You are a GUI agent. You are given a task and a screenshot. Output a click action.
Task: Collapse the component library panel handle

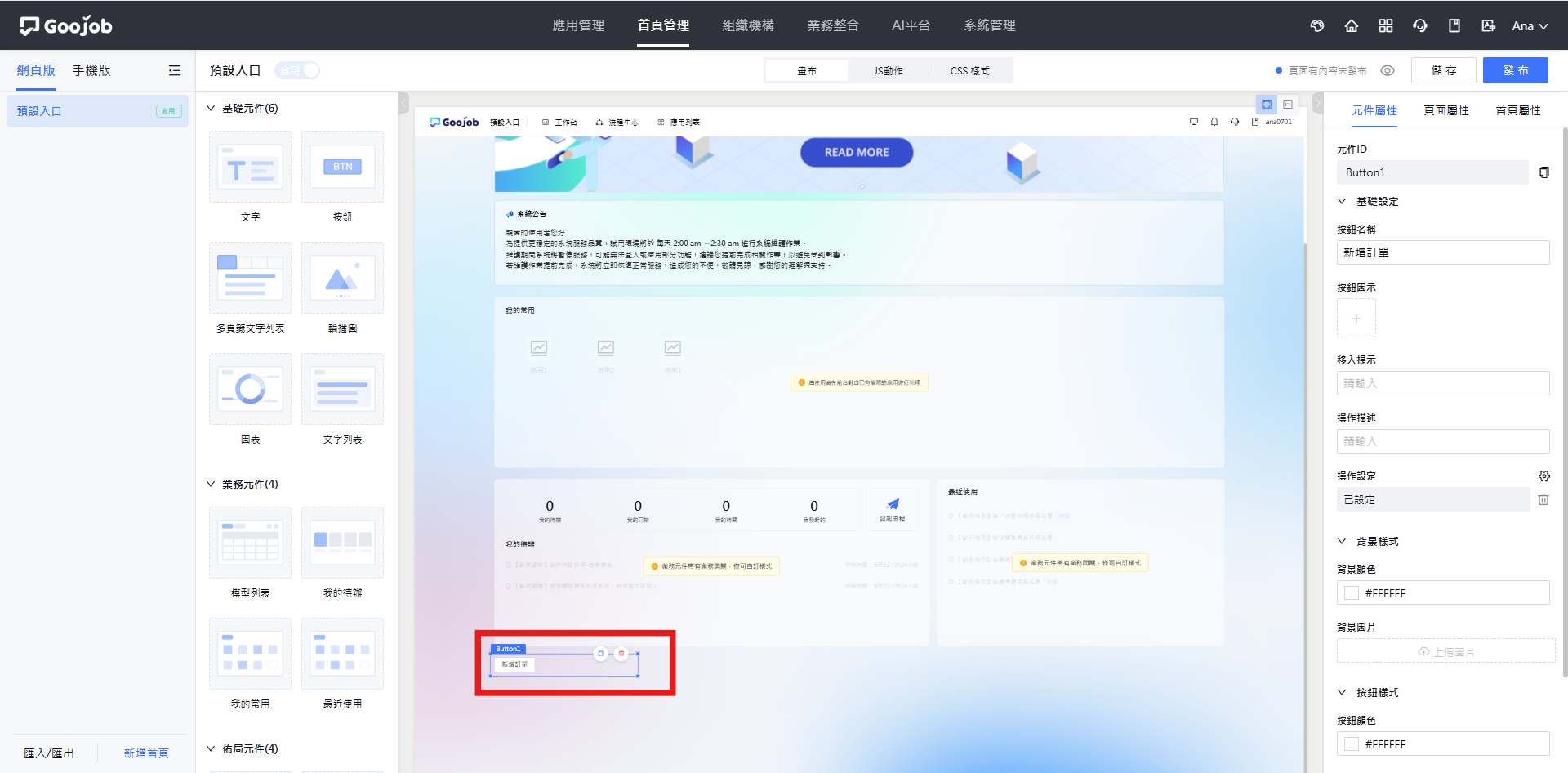pos(403,103)
